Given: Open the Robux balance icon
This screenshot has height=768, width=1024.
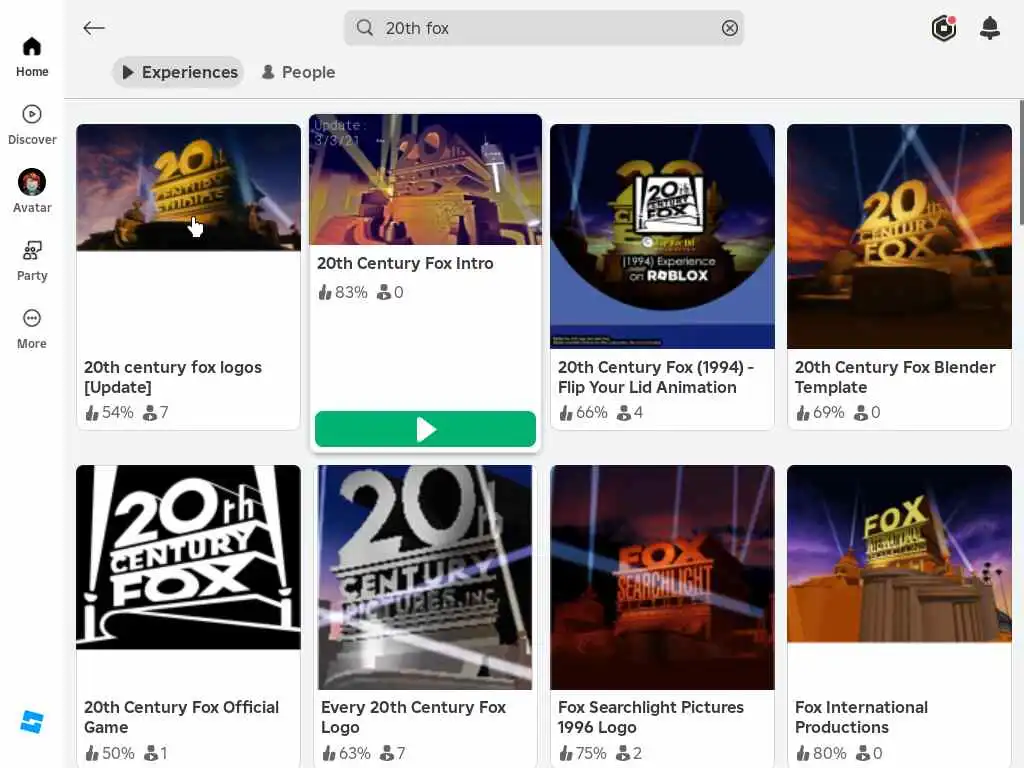Looking at the screenshot, I should click(944, 28).
